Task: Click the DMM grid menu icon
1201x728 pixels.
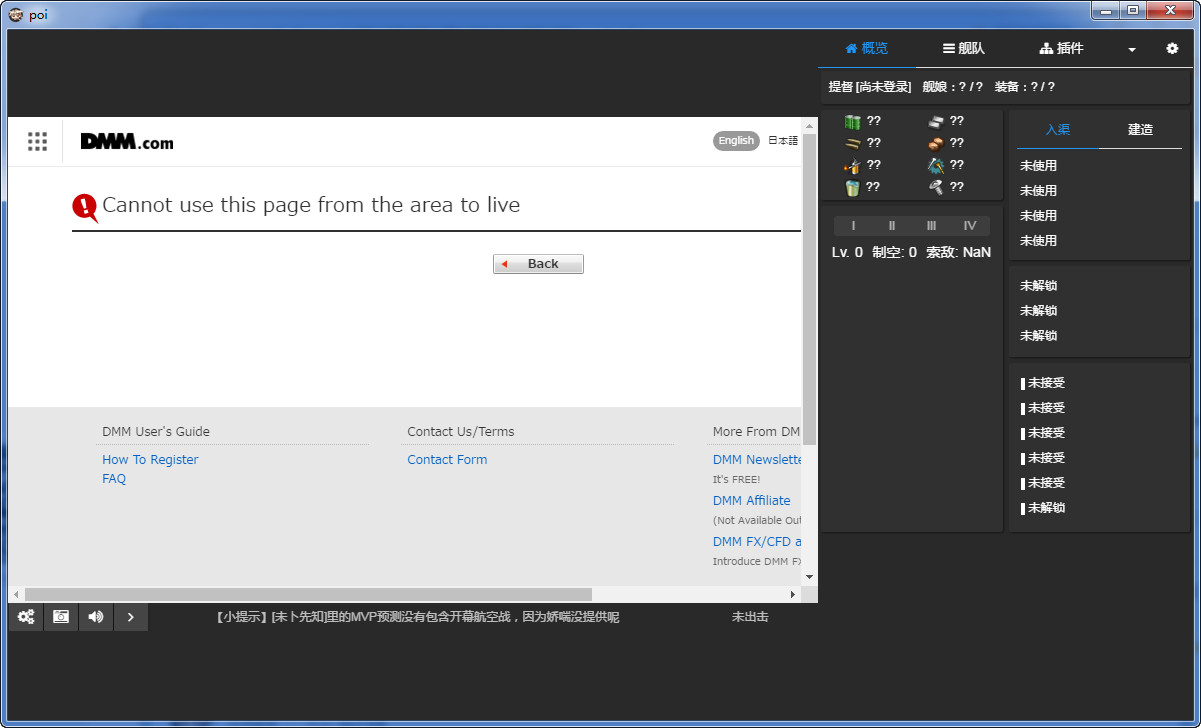Action: [37, 142]
